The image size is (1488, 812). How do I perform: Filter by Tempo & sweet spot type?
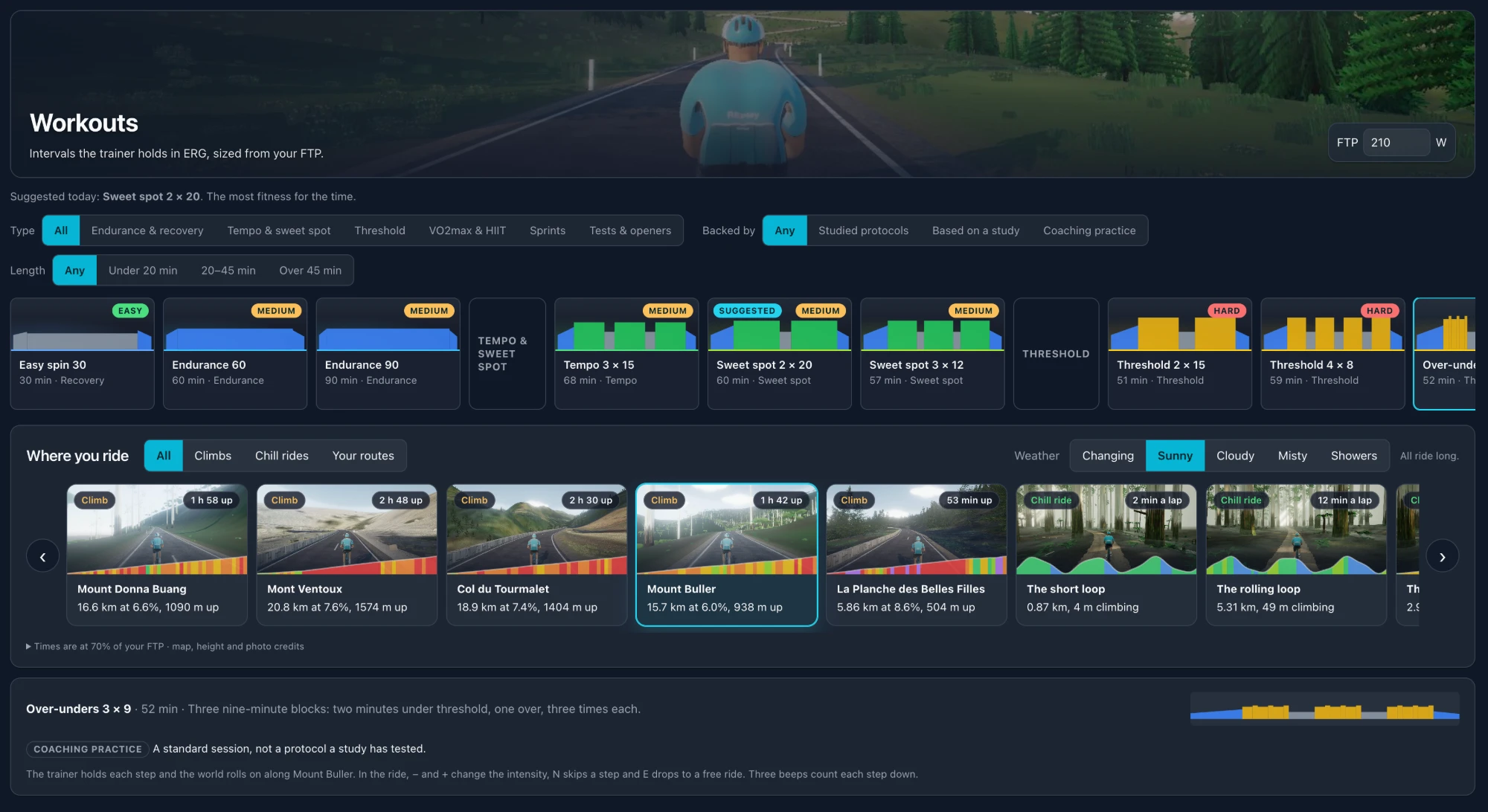(x=279, y=231)
